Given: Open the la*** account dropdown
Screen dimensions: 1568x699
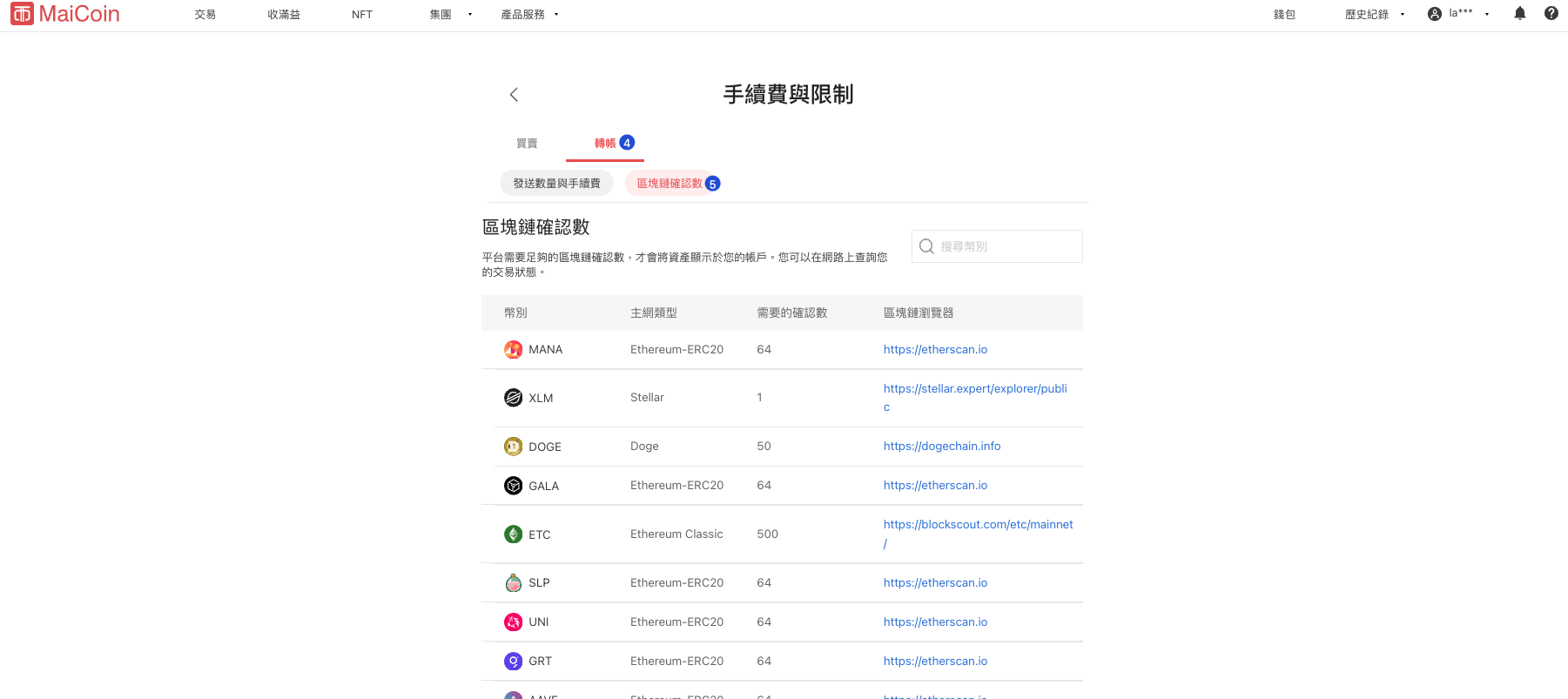Looking at the screenshot, I should (x=1470, y=13).
